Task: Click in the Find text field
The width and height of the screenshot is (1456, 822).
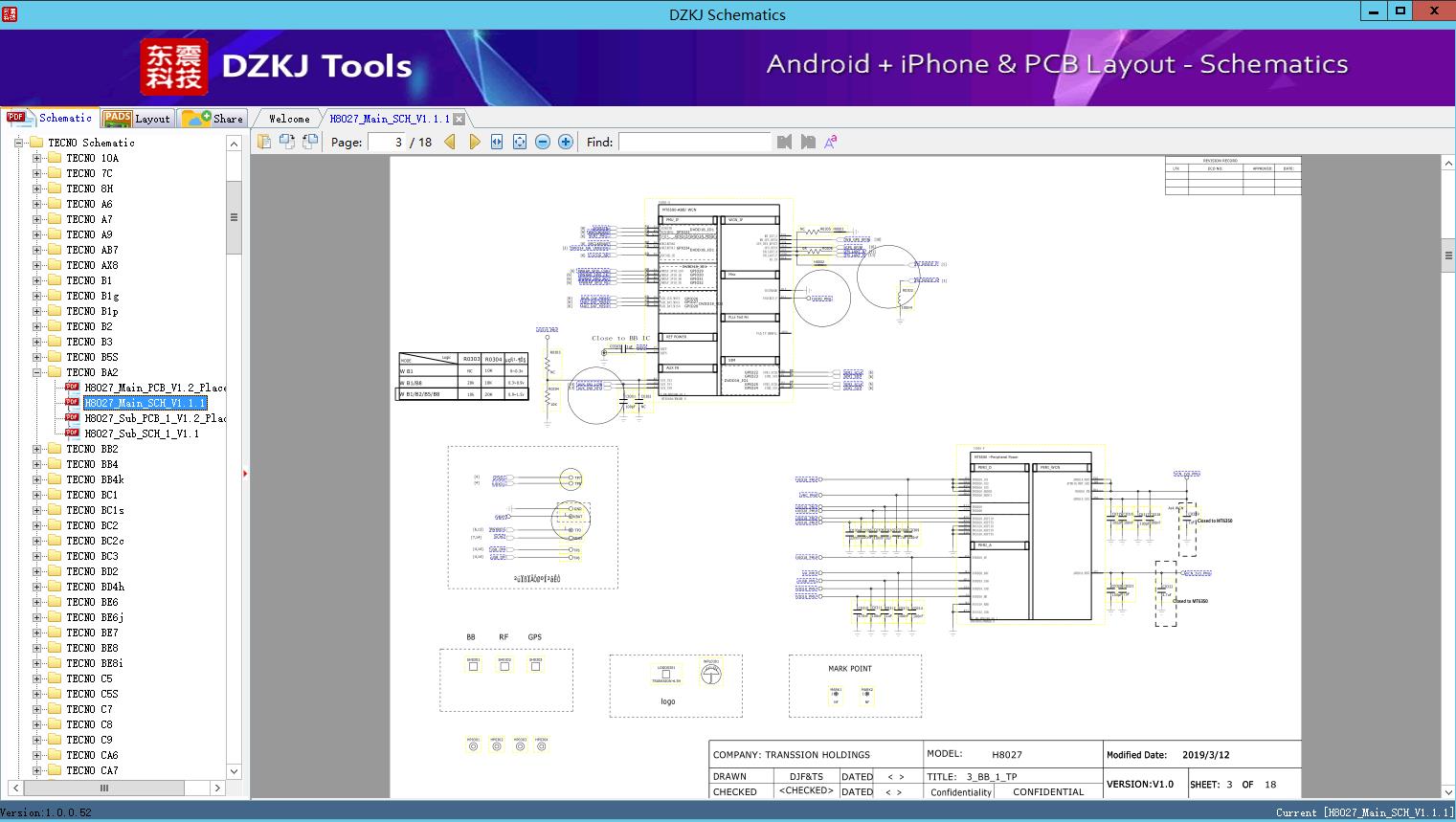Action: coord(694,142)
